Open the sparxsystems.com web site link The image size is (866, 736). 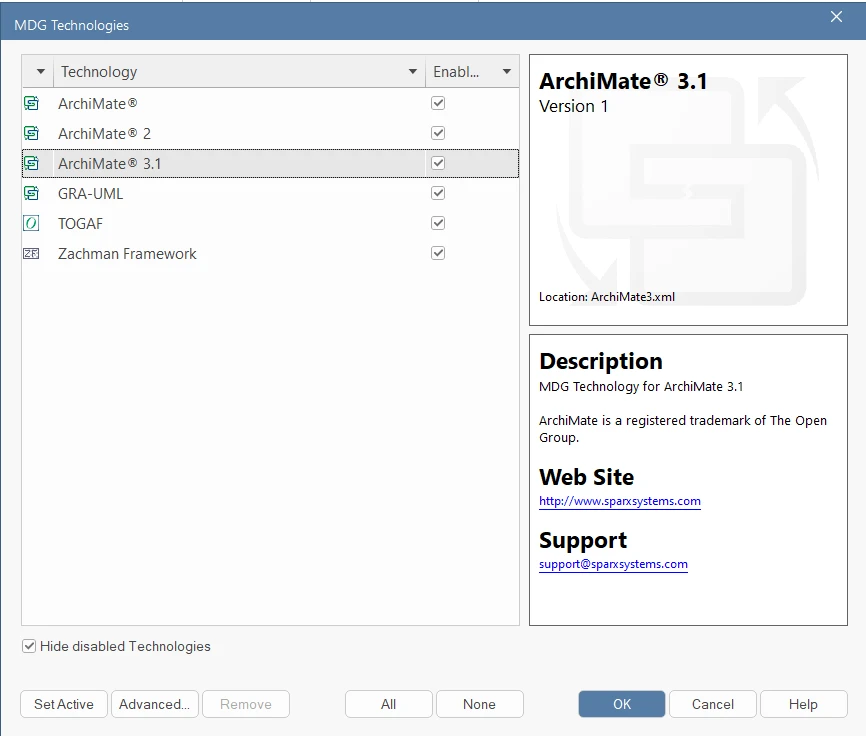click(x=620, y=501)
